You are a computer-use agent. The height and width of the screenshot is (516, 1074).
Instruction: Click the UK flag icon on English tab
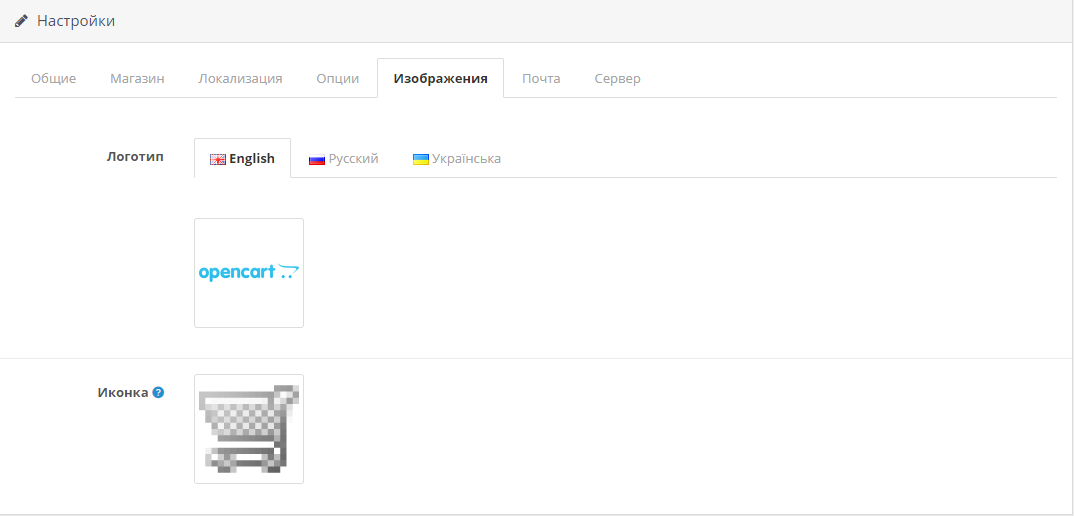click(217, 159)
